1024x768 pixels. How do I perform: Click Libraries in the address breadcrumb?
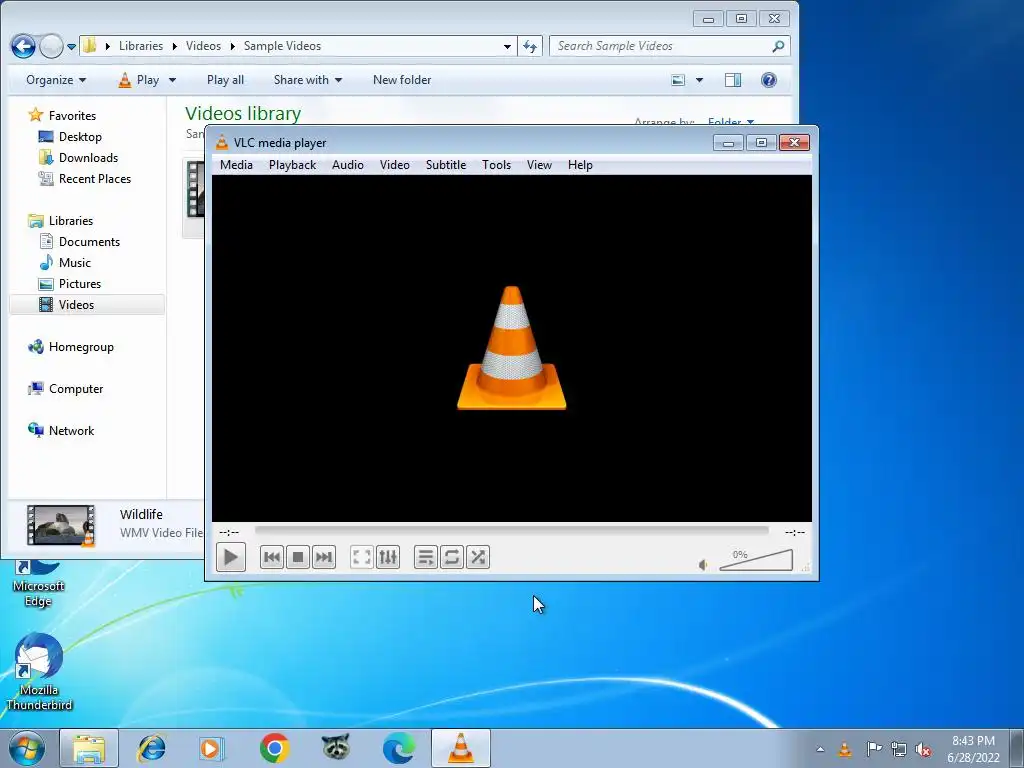click(140, 46)
